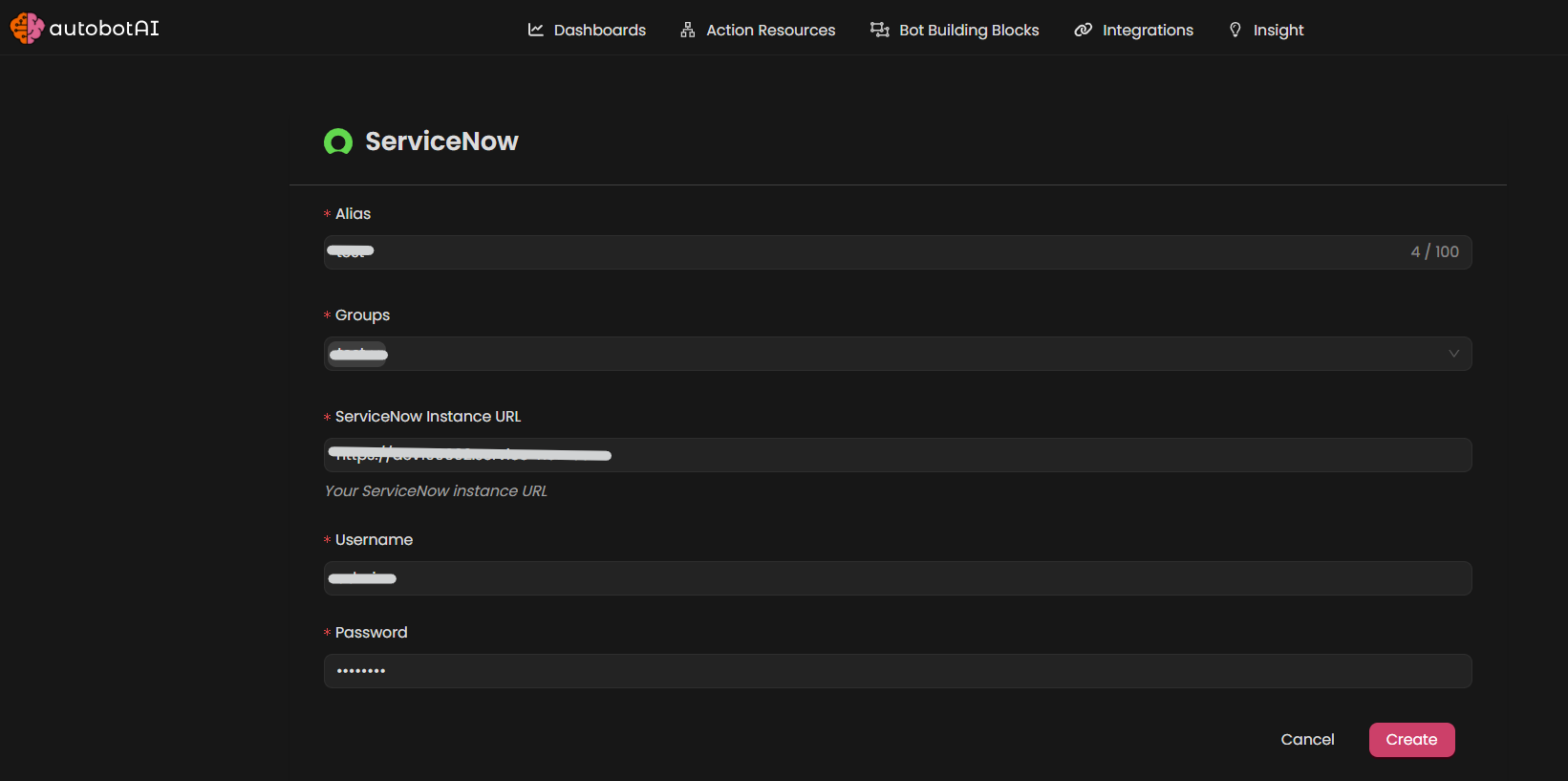Click the ServiceNow page heading
This screenshot has height=781, width=1568.
pyautogui.click(x=441, y=141)
